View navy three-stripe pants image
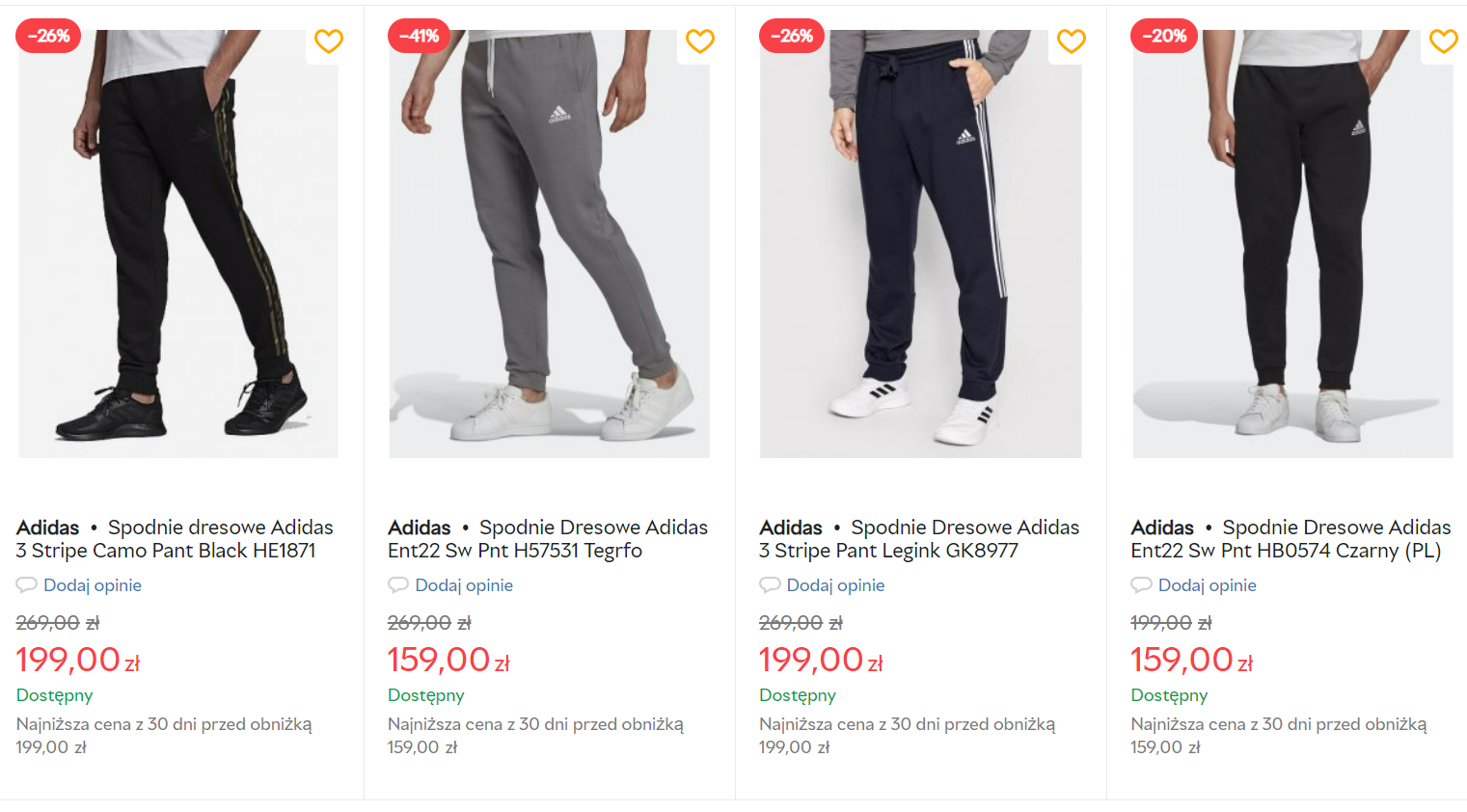 click(921, 246)
